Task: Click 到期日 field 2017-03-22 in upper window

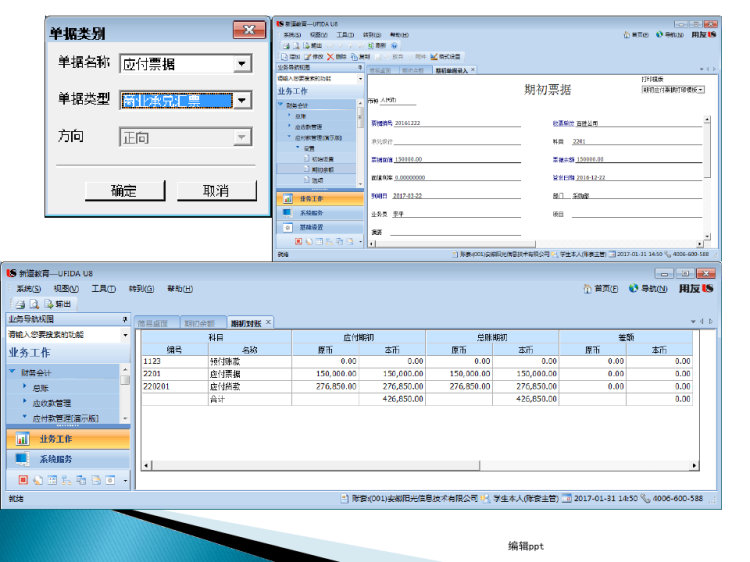Action: click(x=456, y=196)
